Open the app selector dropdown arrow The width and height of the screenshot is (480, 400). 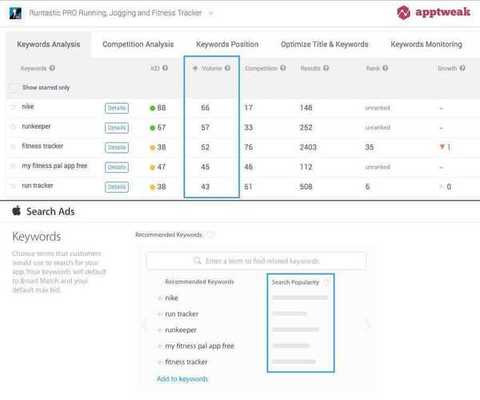click(x=211, y=13)
